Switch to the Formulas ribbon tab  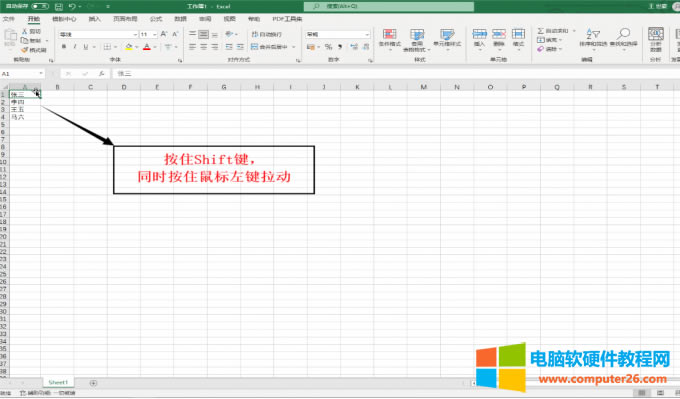tap(156, 19)
